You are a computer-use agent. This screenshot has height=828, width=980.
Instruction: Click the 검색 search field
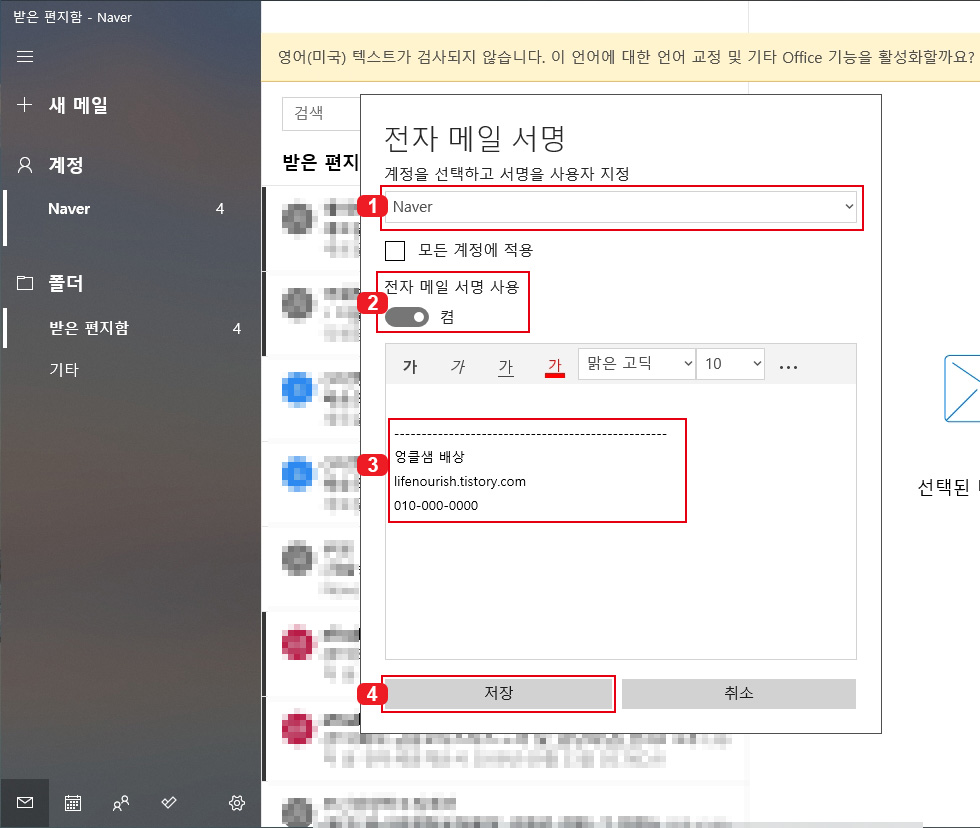(x=321, y=113)
